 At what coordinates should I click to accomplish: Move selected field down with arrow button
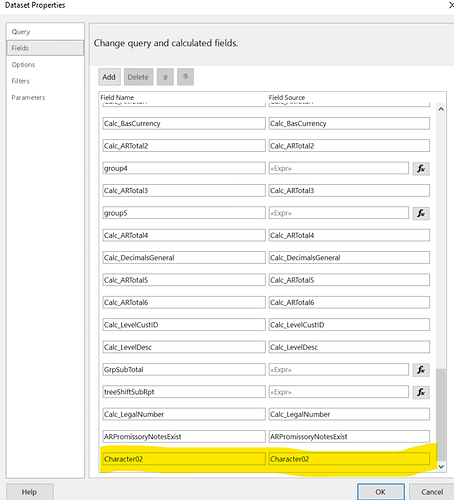[185, 77]
